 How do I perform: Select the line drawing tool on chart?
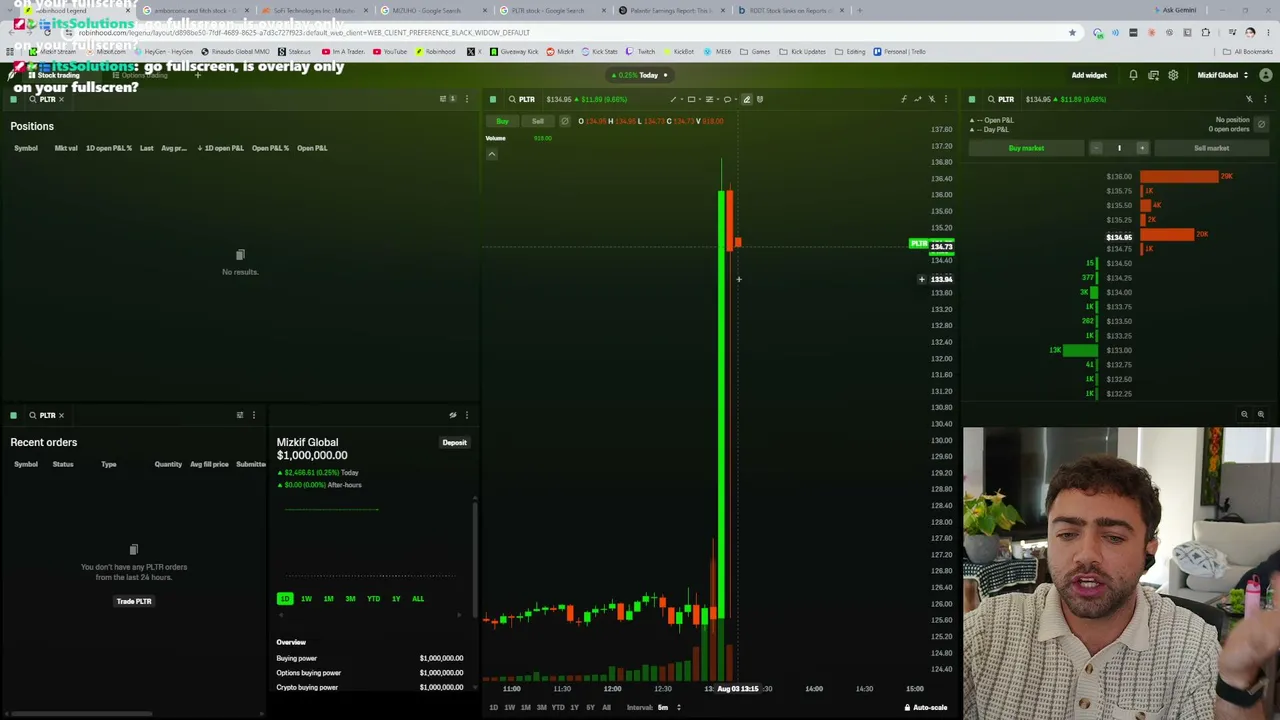(673, 99)
